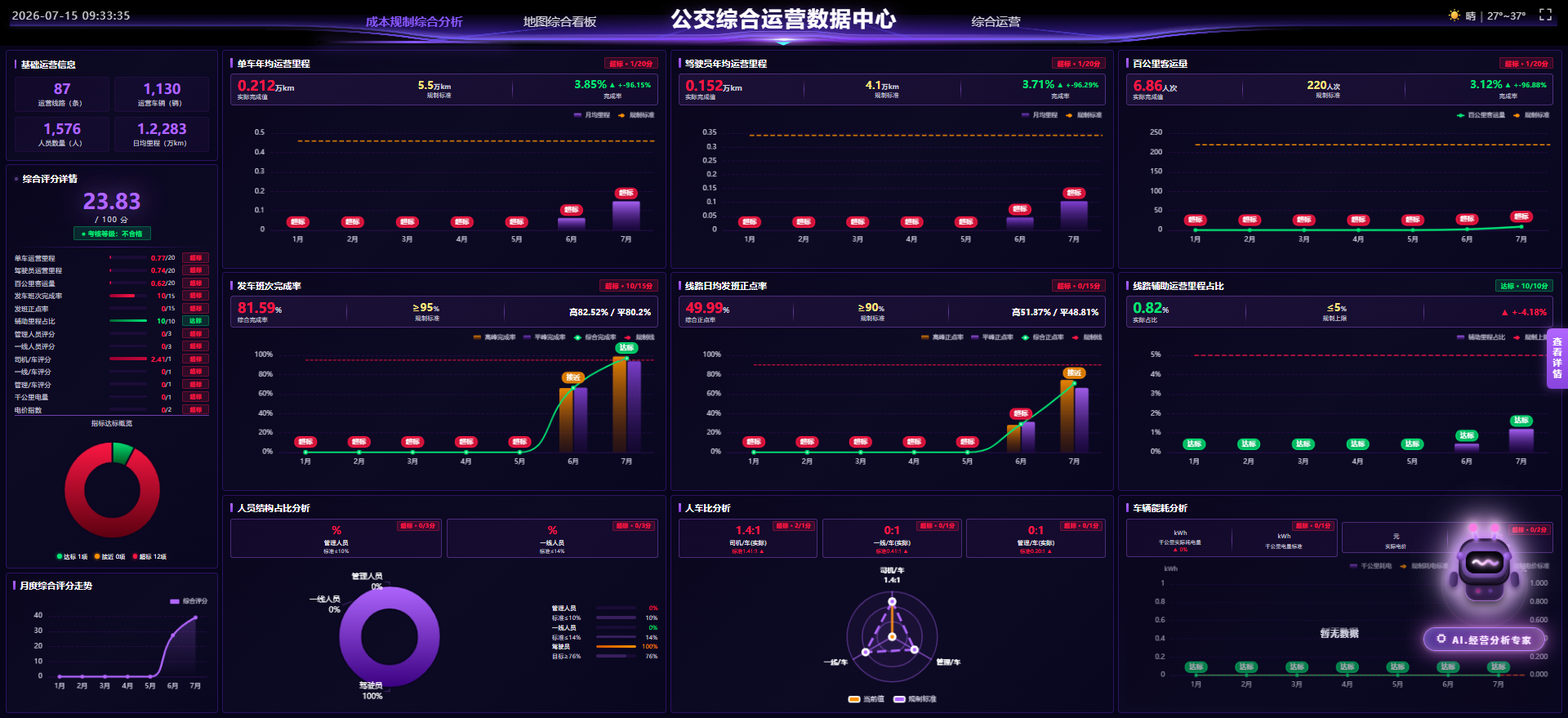The image size is (1568, 718).
Task: Click the 日均里程 1.2,283 card
Action: pyautogui.click(x=162, y=134)
